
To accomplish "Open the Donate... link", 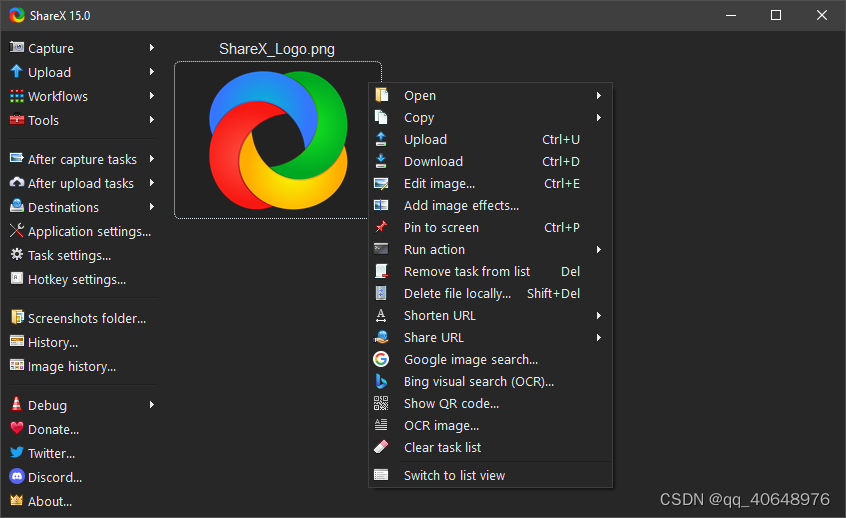I will tap(81, 430).
